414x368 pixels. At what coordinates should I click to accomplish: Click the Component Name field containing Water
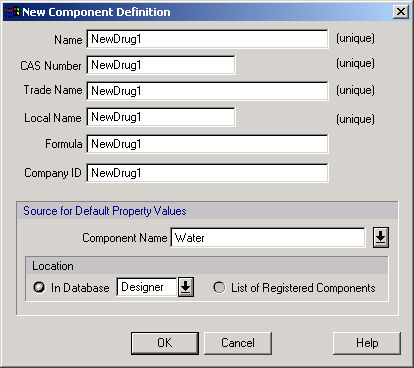tap(268, 238)
